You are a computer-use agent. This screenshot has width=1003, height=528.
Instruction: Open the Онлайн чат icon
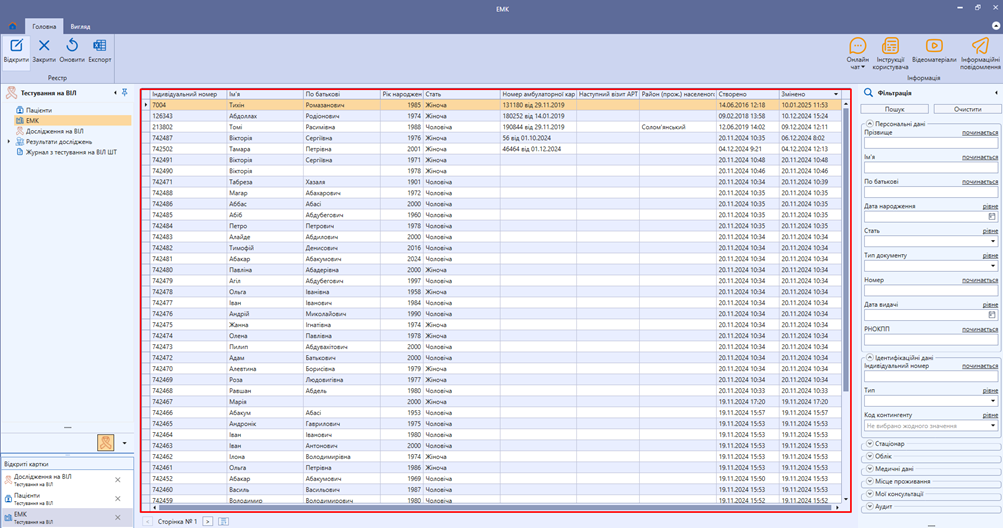click(858, 46)
